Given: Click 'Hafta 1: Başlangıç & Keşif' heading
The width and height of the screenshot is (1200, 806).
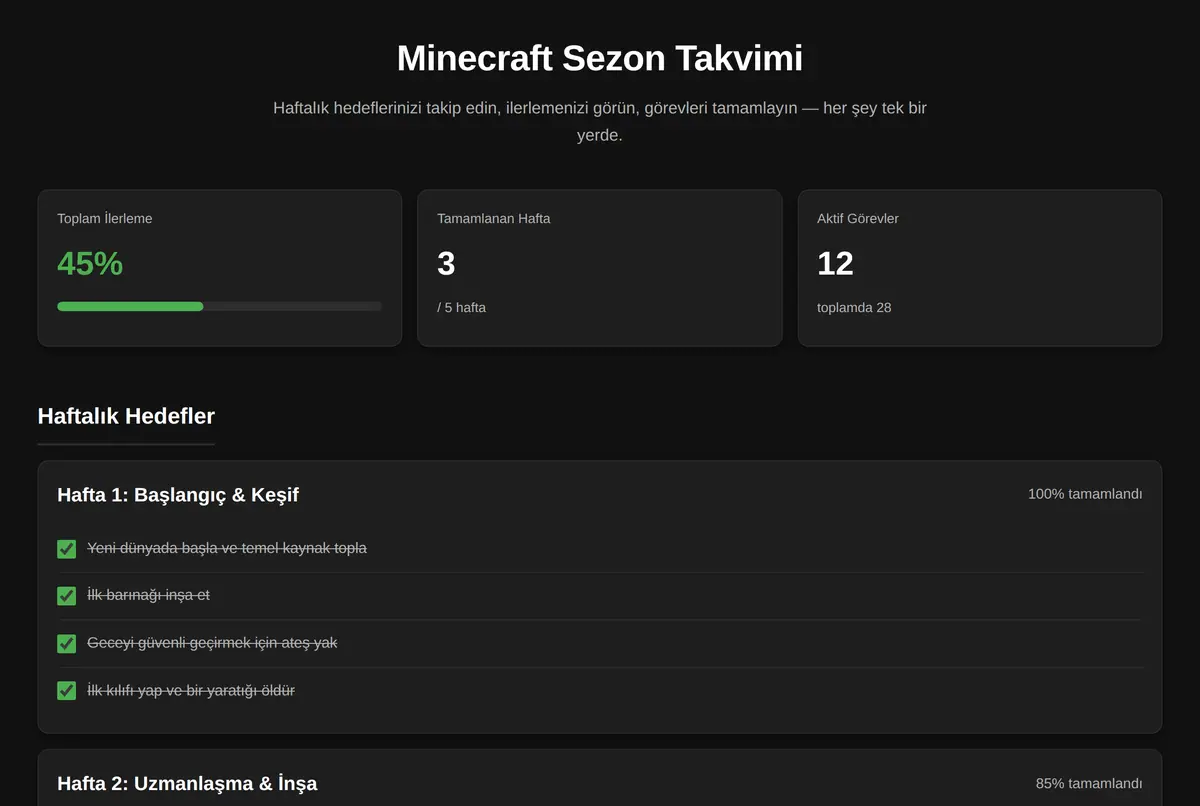Looking at the screenshot, I should tap(178, 495).
